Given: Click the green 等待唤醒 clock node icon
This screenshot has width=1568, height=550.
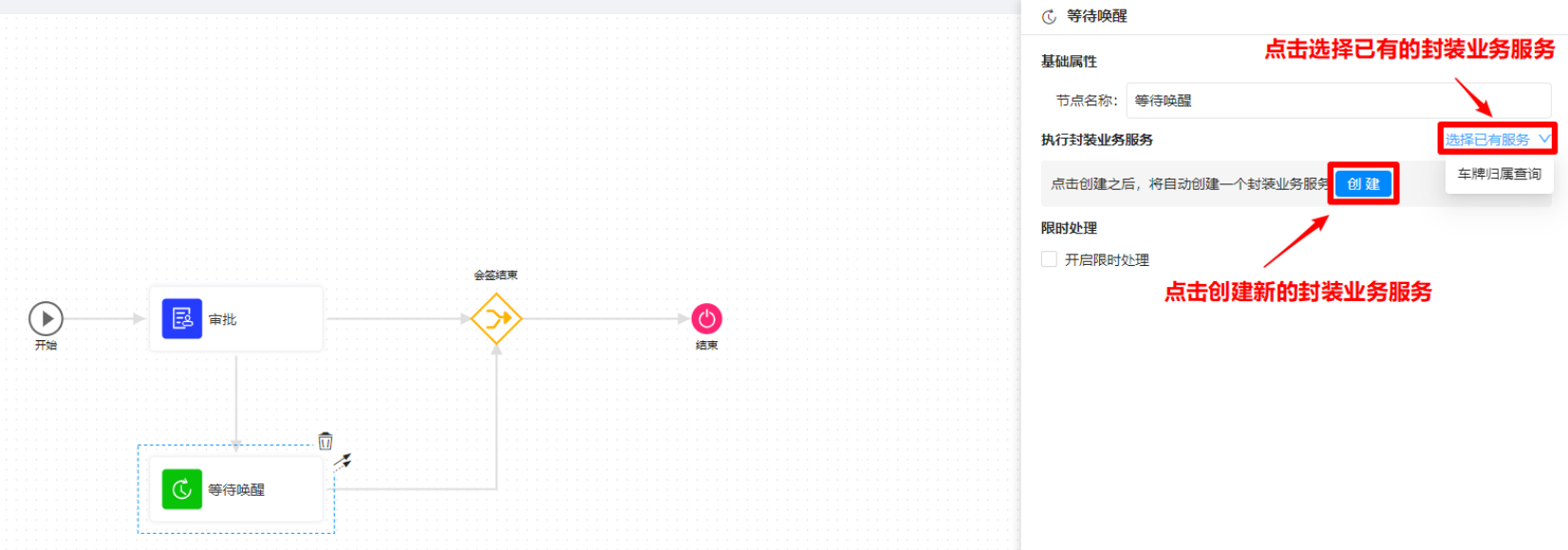Looking at the screenshot, I should [181, 489].
